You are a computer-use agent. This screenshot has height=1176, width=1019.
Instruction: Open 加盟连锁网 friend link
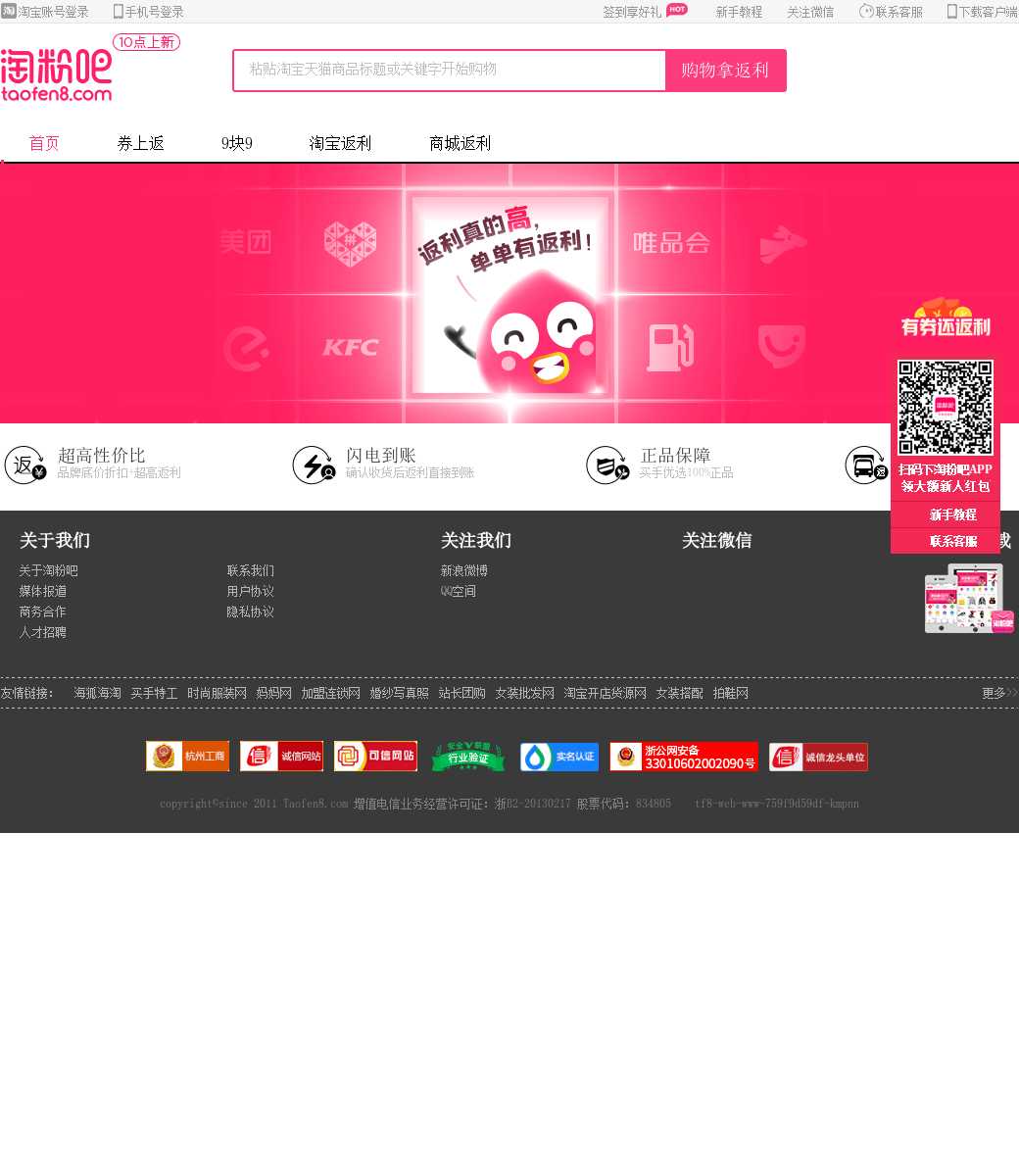330,693
